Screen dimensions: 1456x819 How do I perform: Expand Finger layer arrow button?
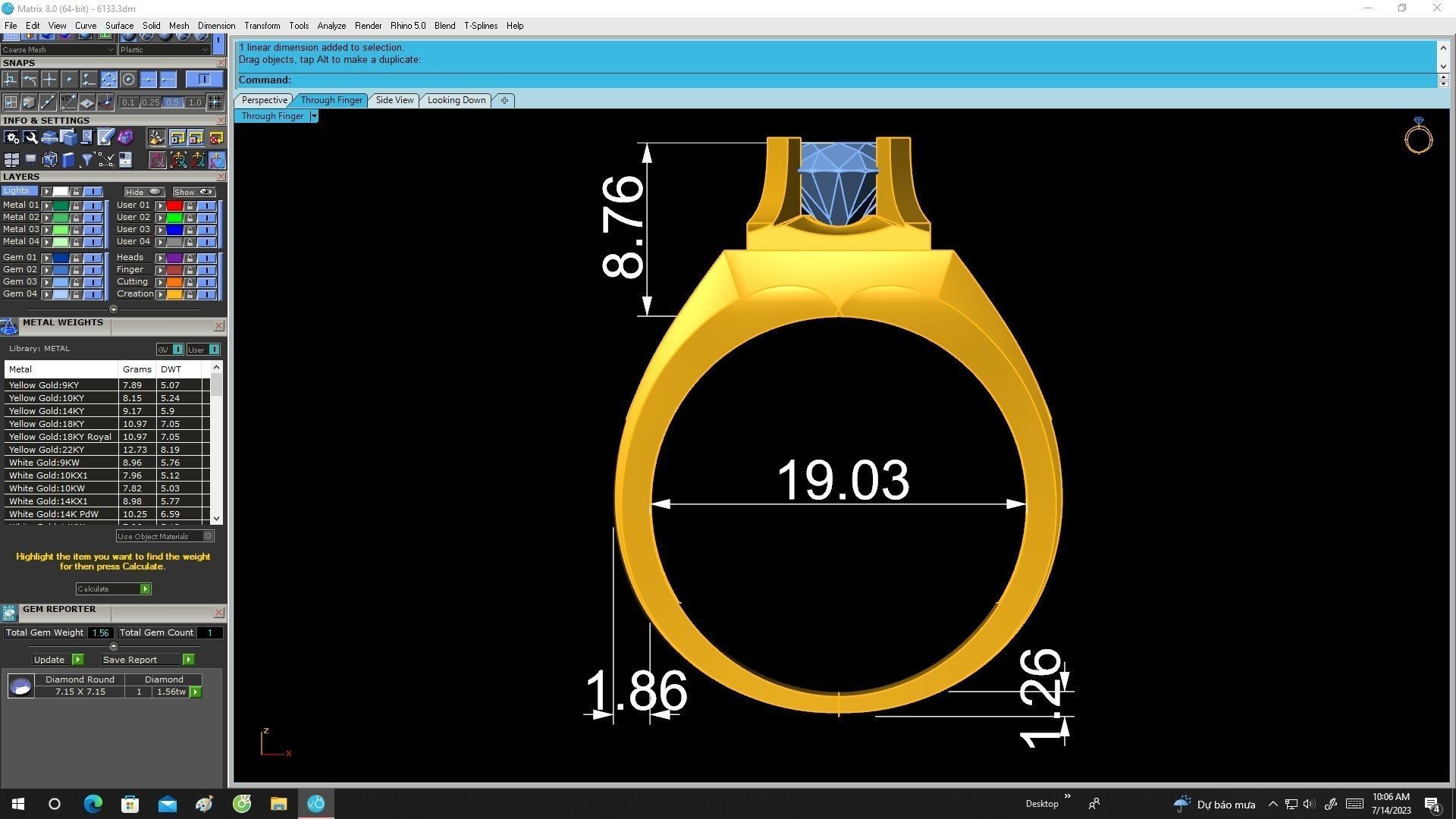(x=161, y=270)
